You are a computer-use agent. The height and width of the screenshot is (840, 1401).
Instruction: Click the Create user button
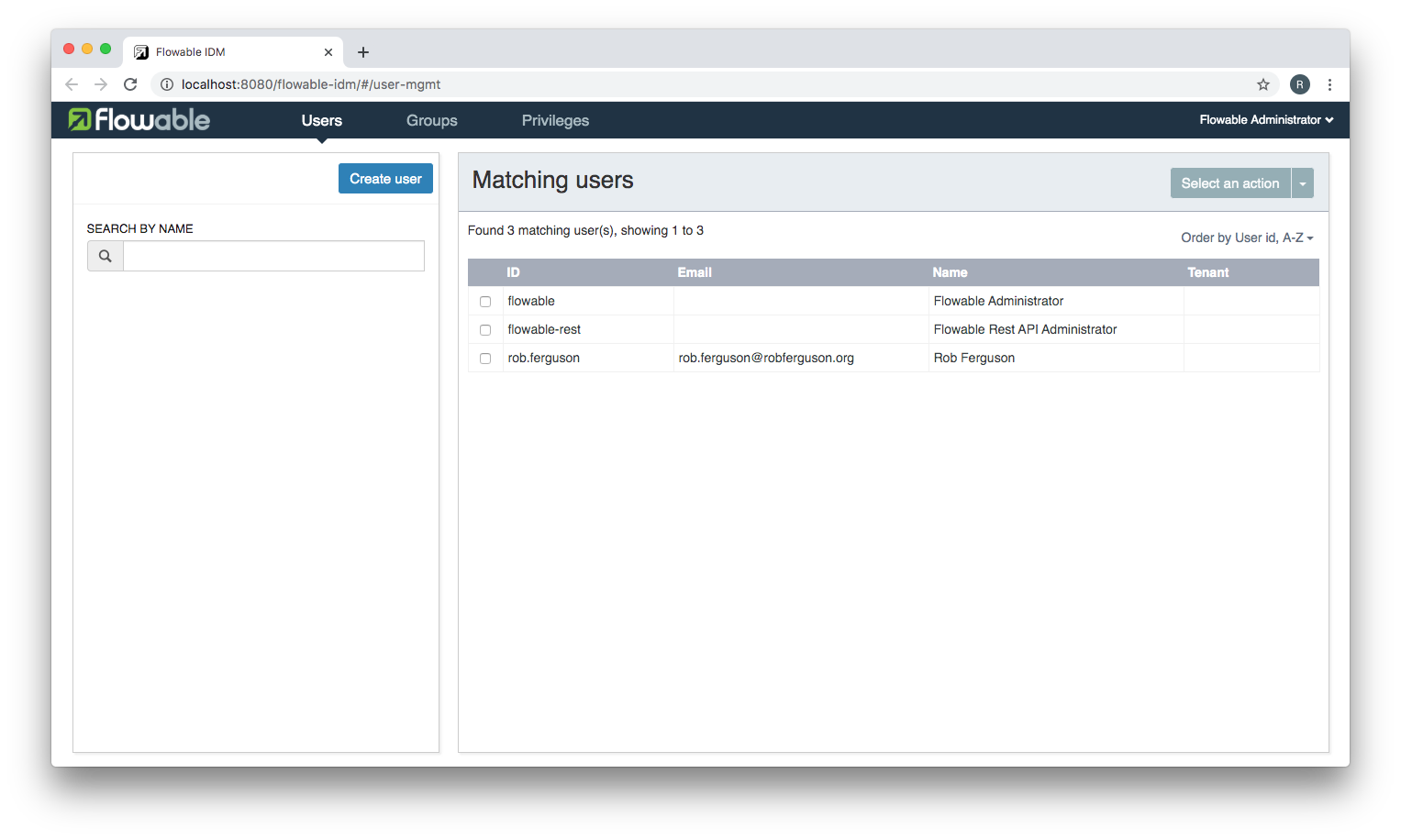tap(385, 179)
